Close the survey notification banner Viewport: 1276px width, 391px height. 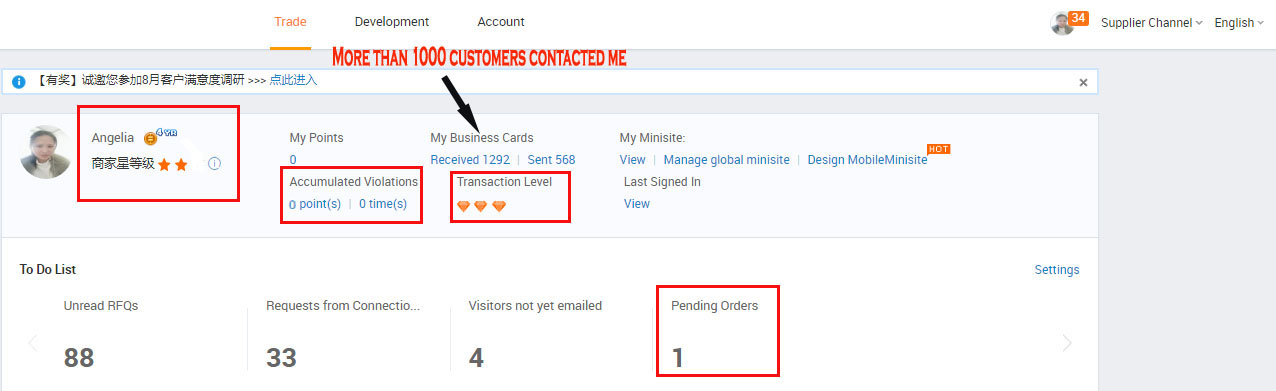1083,82
